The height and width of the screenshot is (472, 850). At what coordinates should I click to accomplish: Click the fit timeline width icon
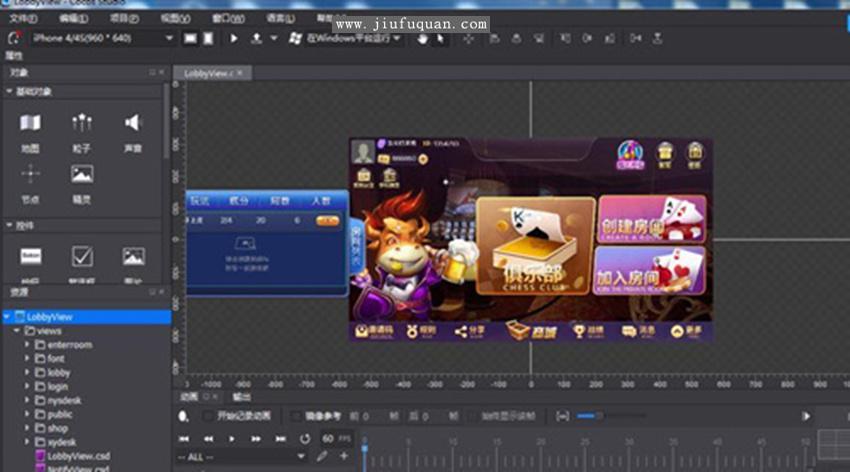pos(563,416)
